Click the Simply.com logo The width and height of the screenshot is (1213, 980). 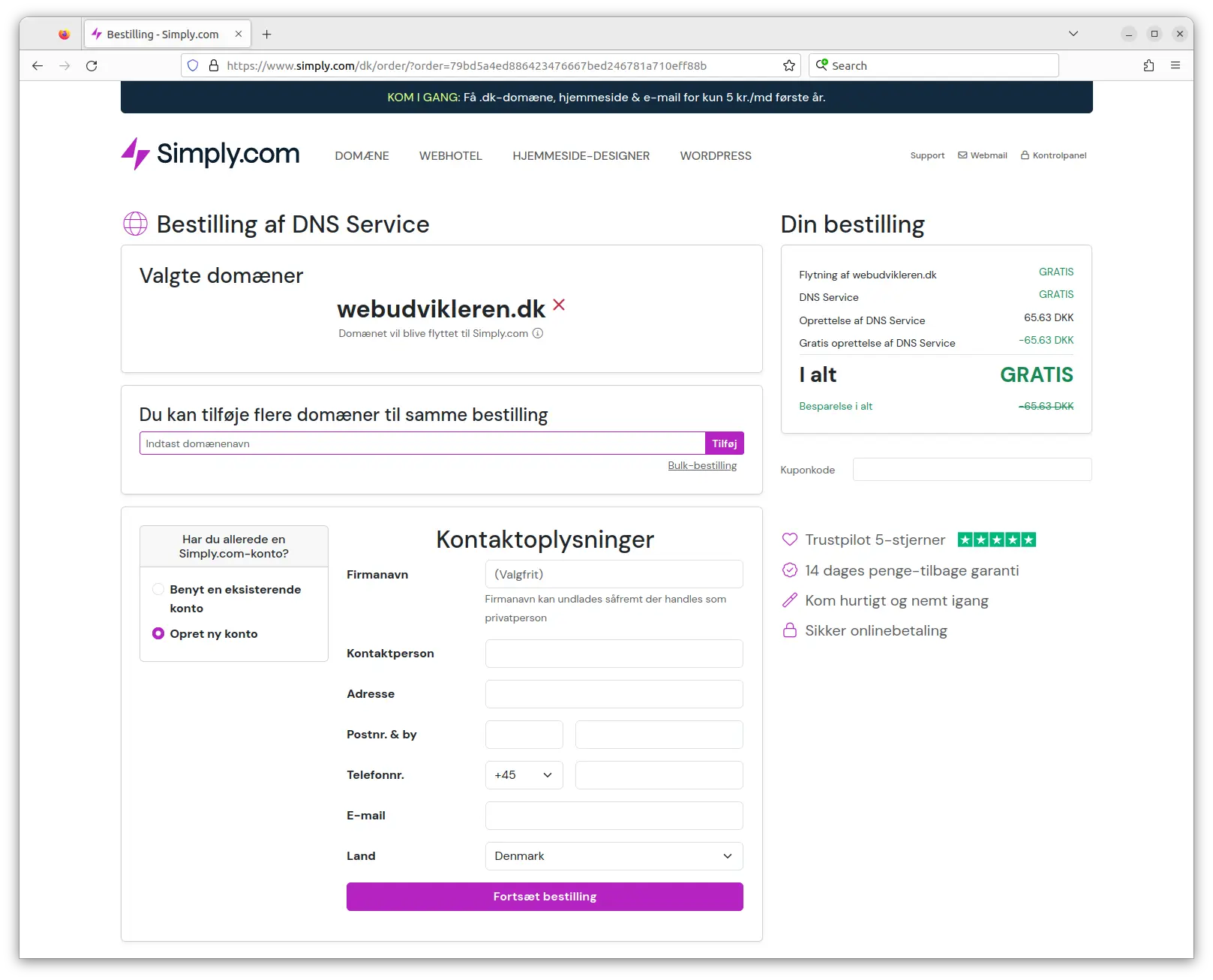point(210,154)
